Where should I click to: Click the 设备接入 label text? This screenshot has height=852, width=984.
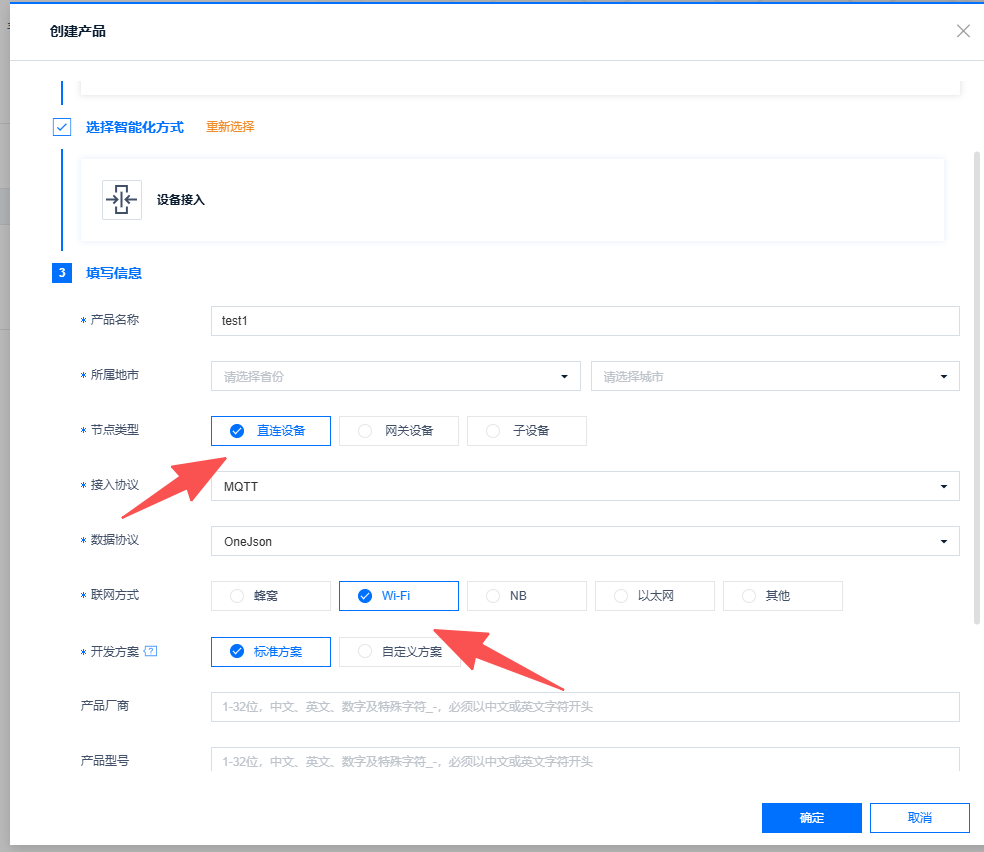tap(181, 200)
